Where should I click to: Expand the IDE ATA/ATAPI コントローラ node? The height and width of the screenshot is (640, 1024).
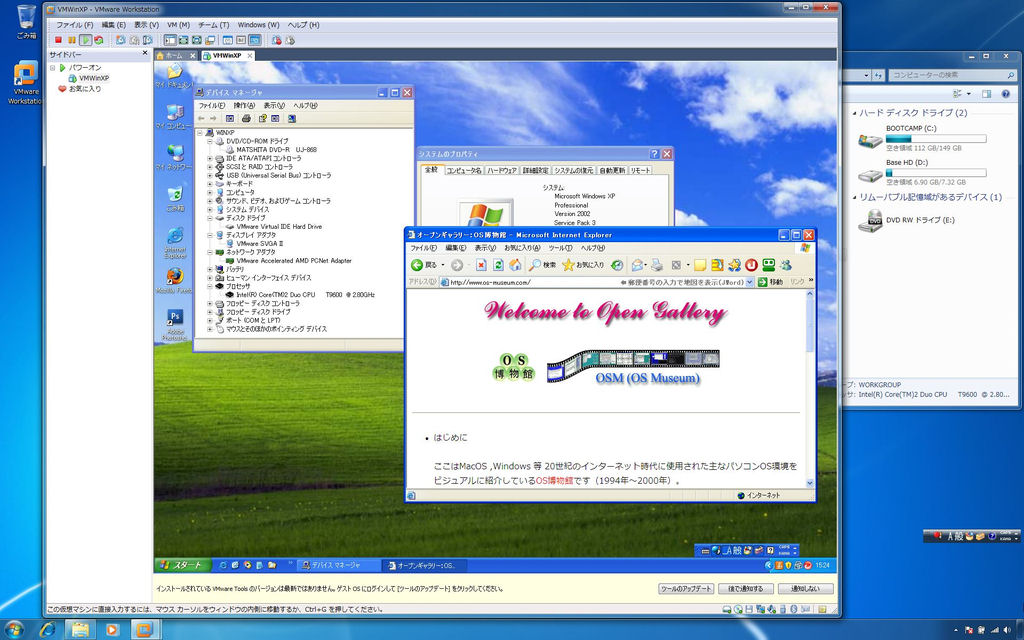point(210,158)
